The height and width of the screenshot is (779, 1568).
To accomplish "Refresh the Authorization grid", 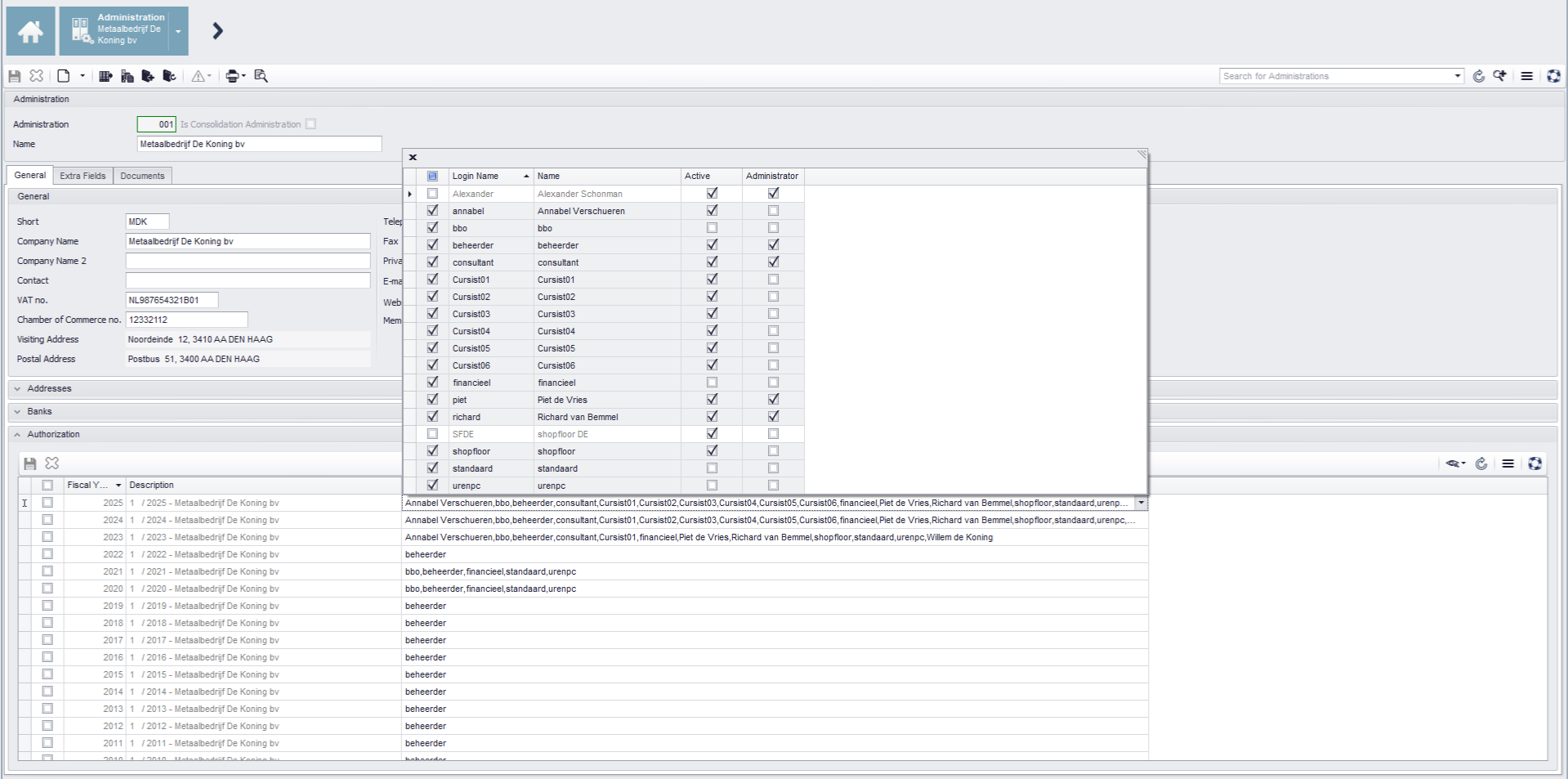I will pyautogui.click(x=1481, y=463).
